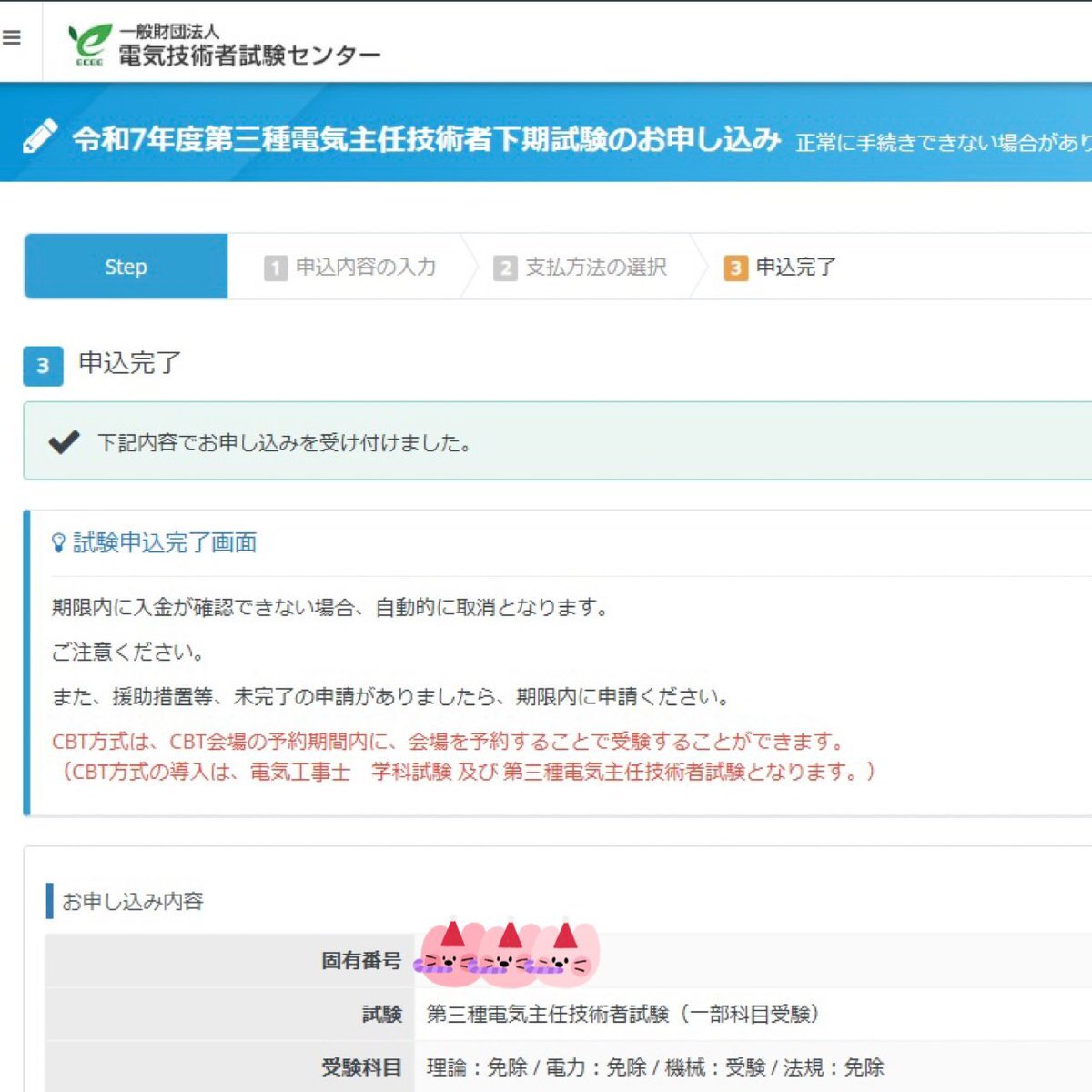Viewport: 1092px width, 1092px height.
Task: Click the 電気技術者試験センター site title
Action: tap(249, 56)
